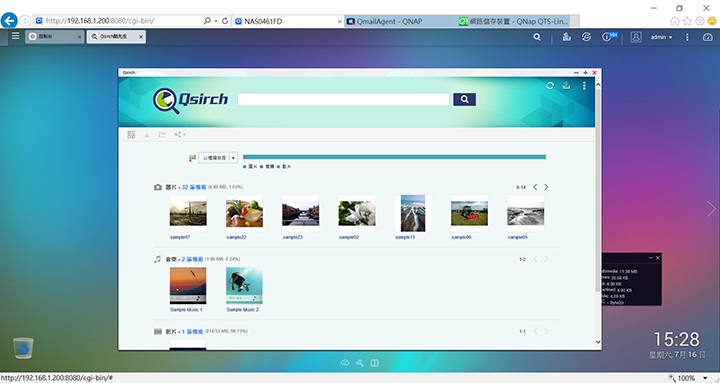Go to the next QTS desktop page arrow
This screenshot has width=720, height=383.
[x=711, y=209]
